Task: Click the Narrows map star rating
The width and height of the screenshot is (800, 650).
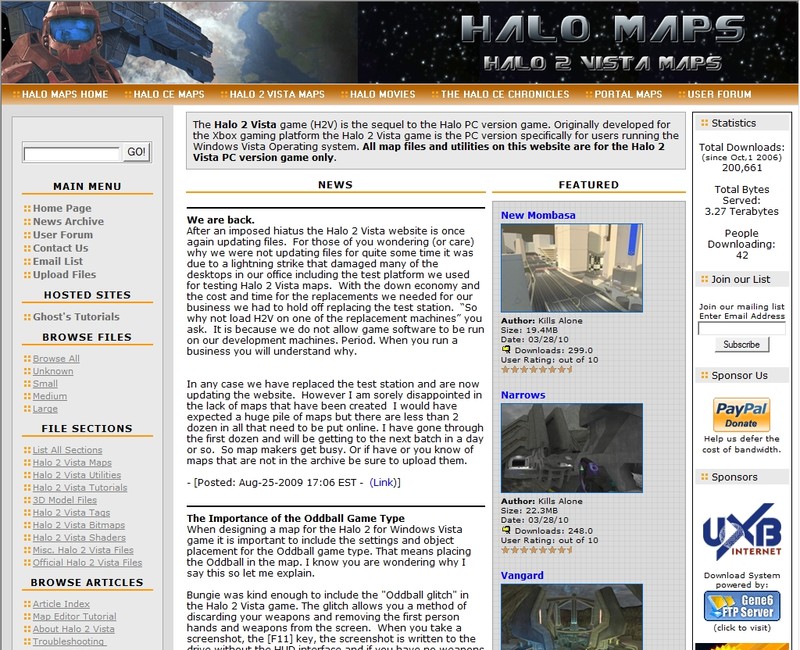Action: pyautogui.click(x=537, y=549)
